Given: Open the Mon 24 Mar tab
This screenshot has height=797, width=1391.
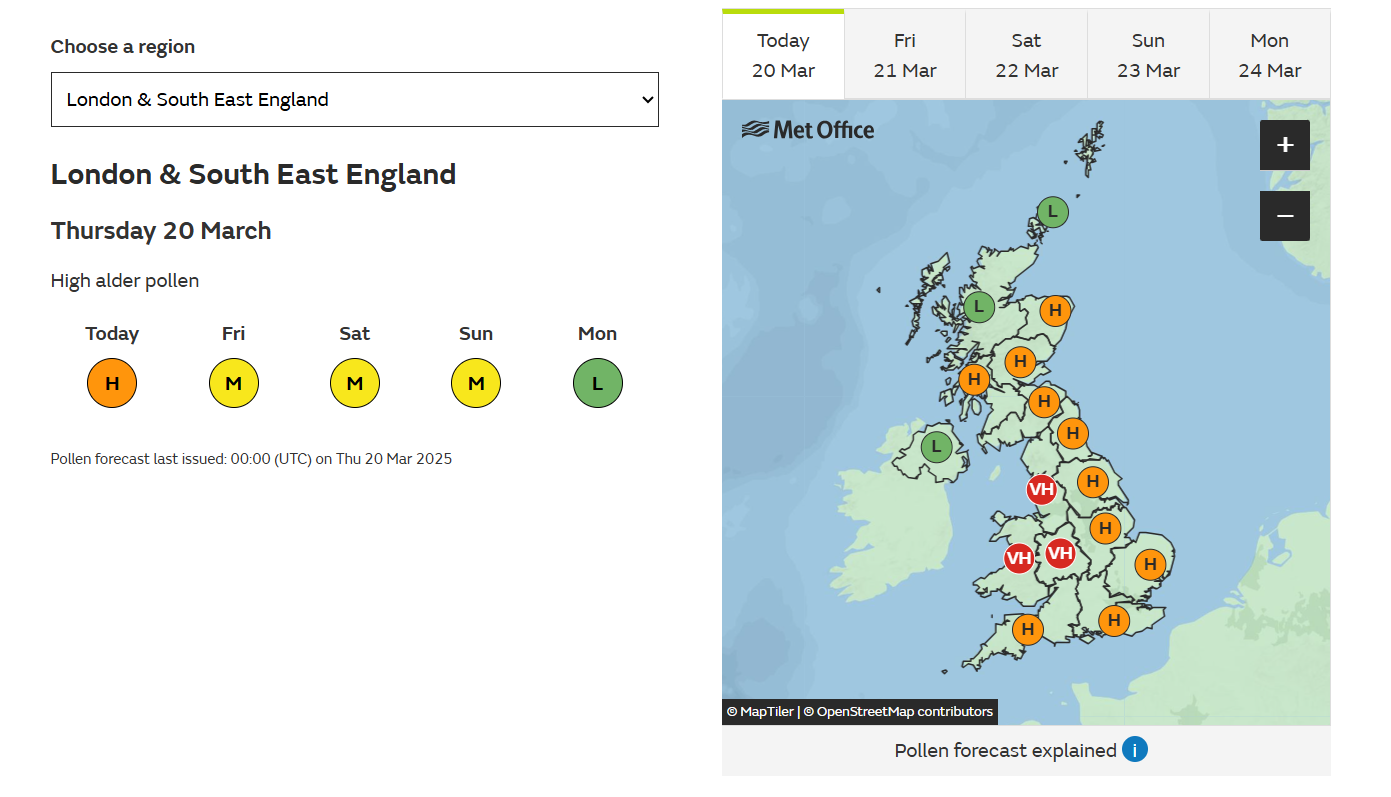Looking at the screenshot, I should click(x=1269, y=55).
